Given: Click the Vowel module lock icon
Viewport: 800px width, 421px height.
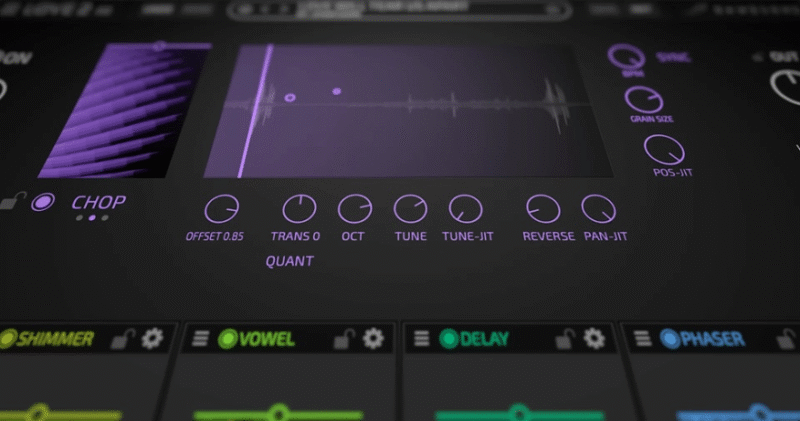Looking at the screenshot, I should [344, 339].
